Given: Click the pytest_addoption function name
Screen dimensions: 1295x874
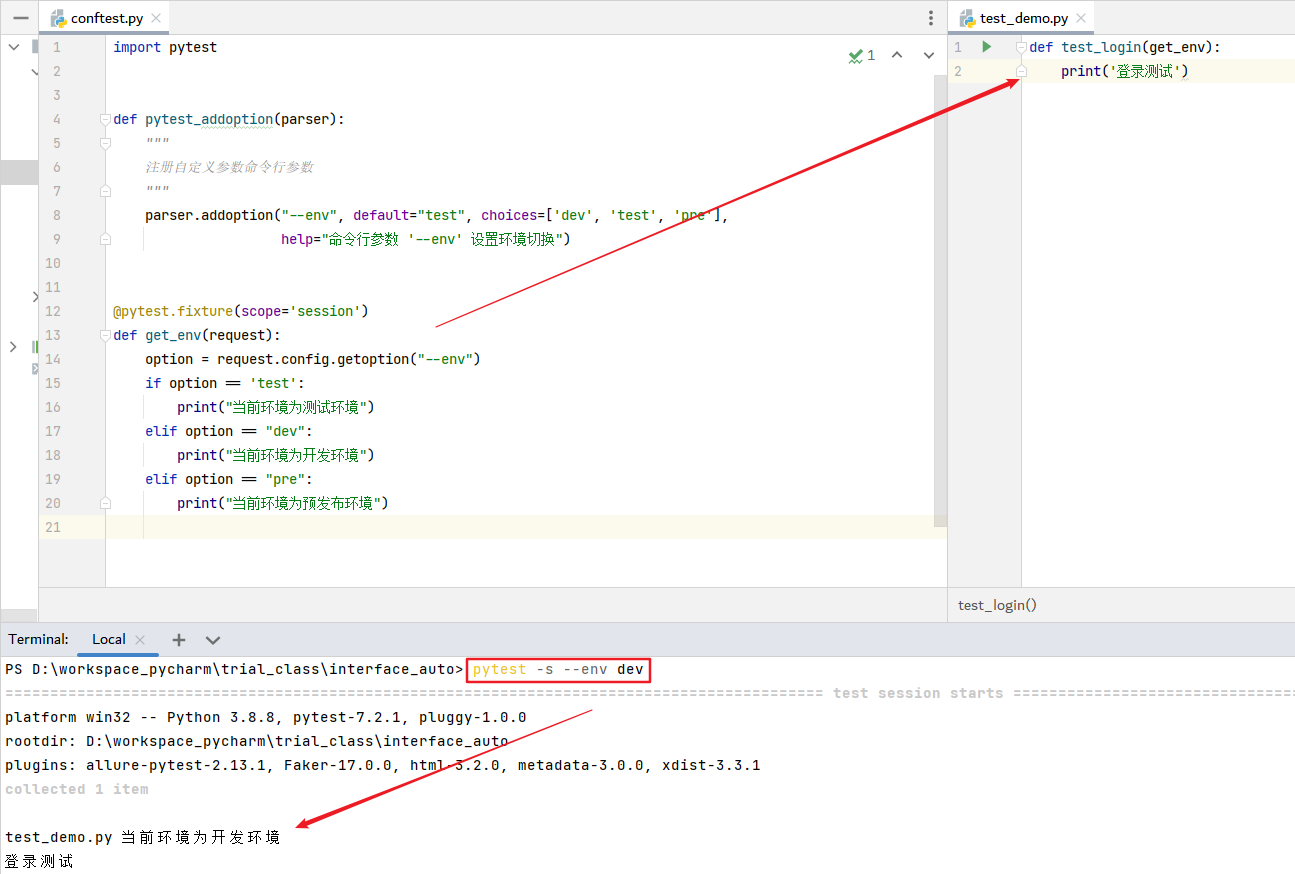Looking at the screenshot, I should 209,119.
